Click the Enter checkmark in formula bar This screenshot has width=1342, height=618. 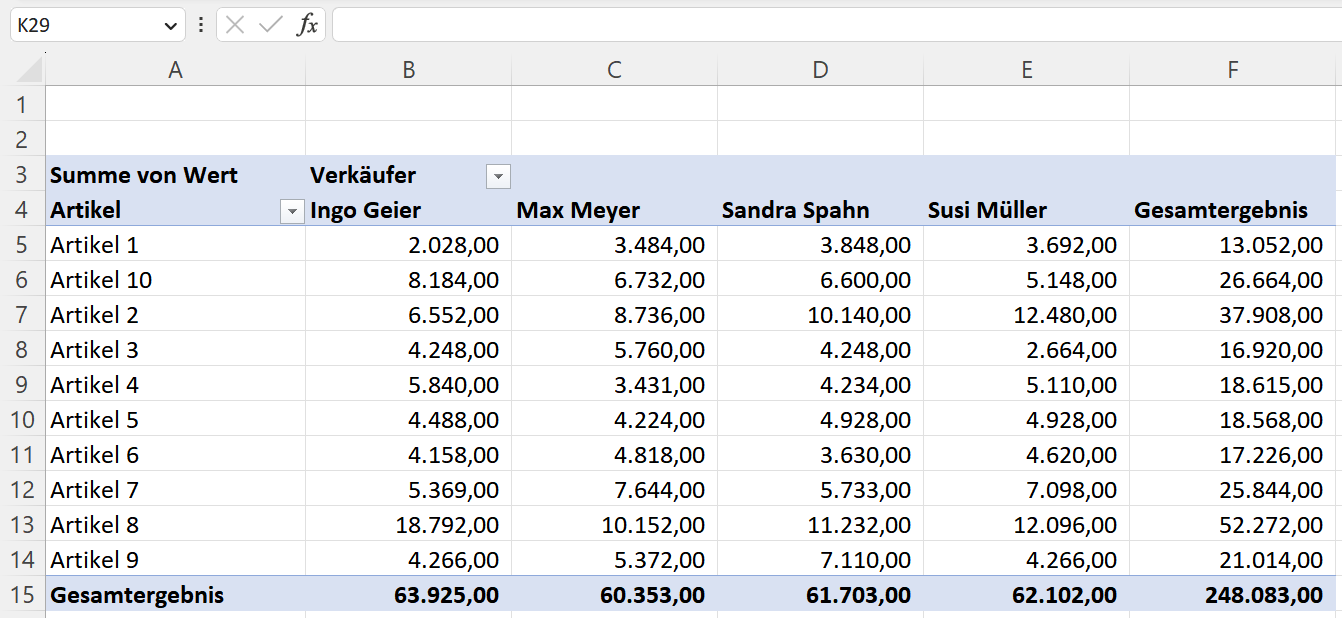click(270, 26)
